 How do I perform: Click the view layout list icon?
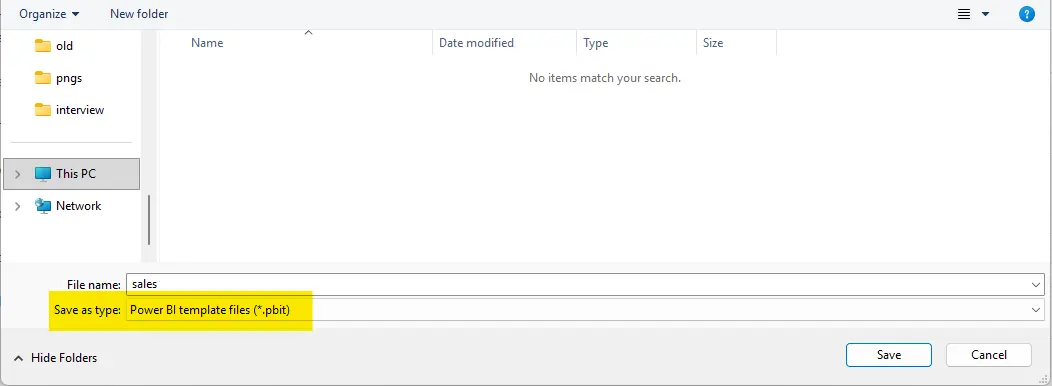click(964, 14)
